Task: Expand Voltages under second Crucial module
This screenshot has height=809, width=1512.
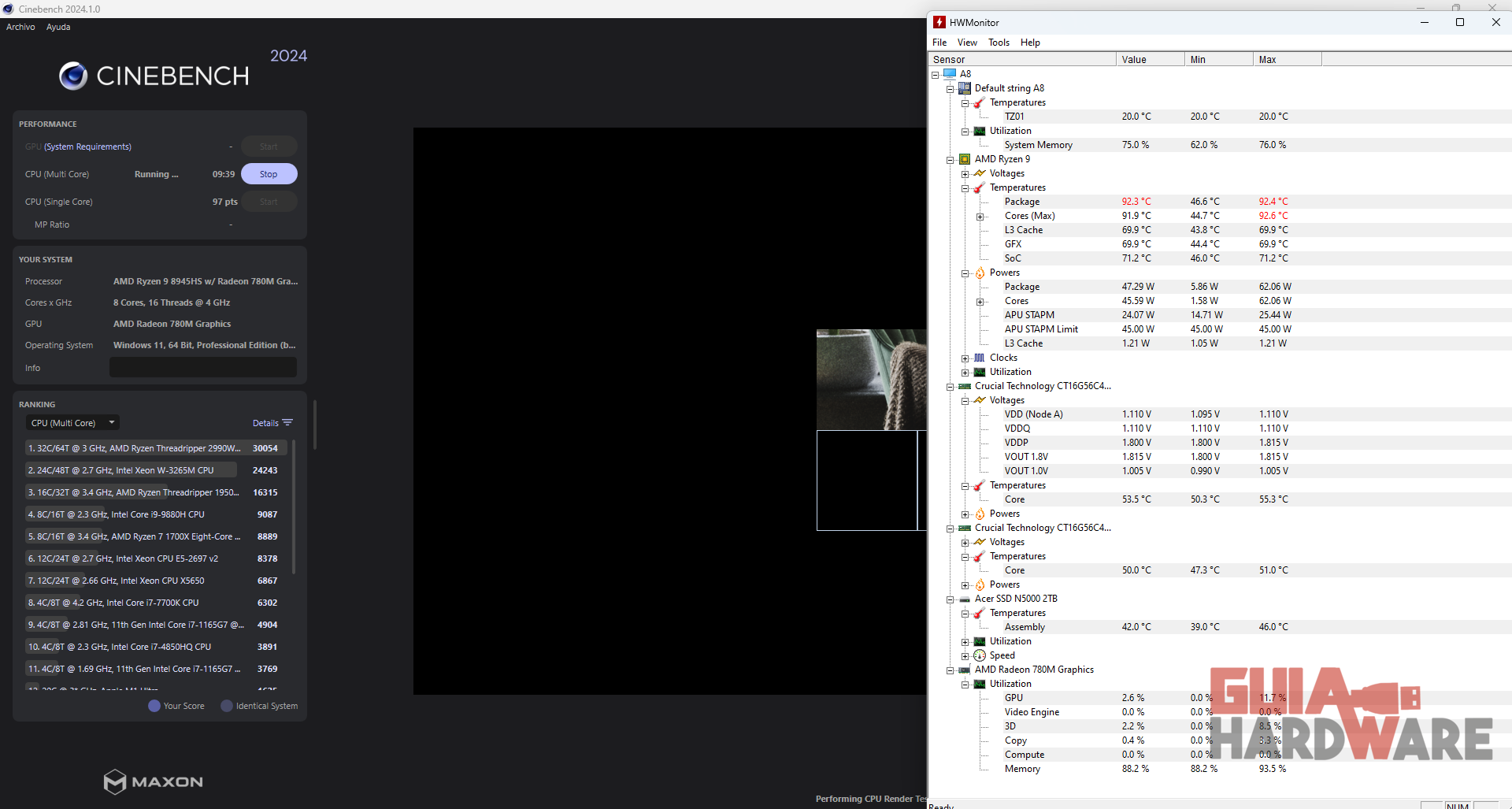Action: (x=965, y=543)
